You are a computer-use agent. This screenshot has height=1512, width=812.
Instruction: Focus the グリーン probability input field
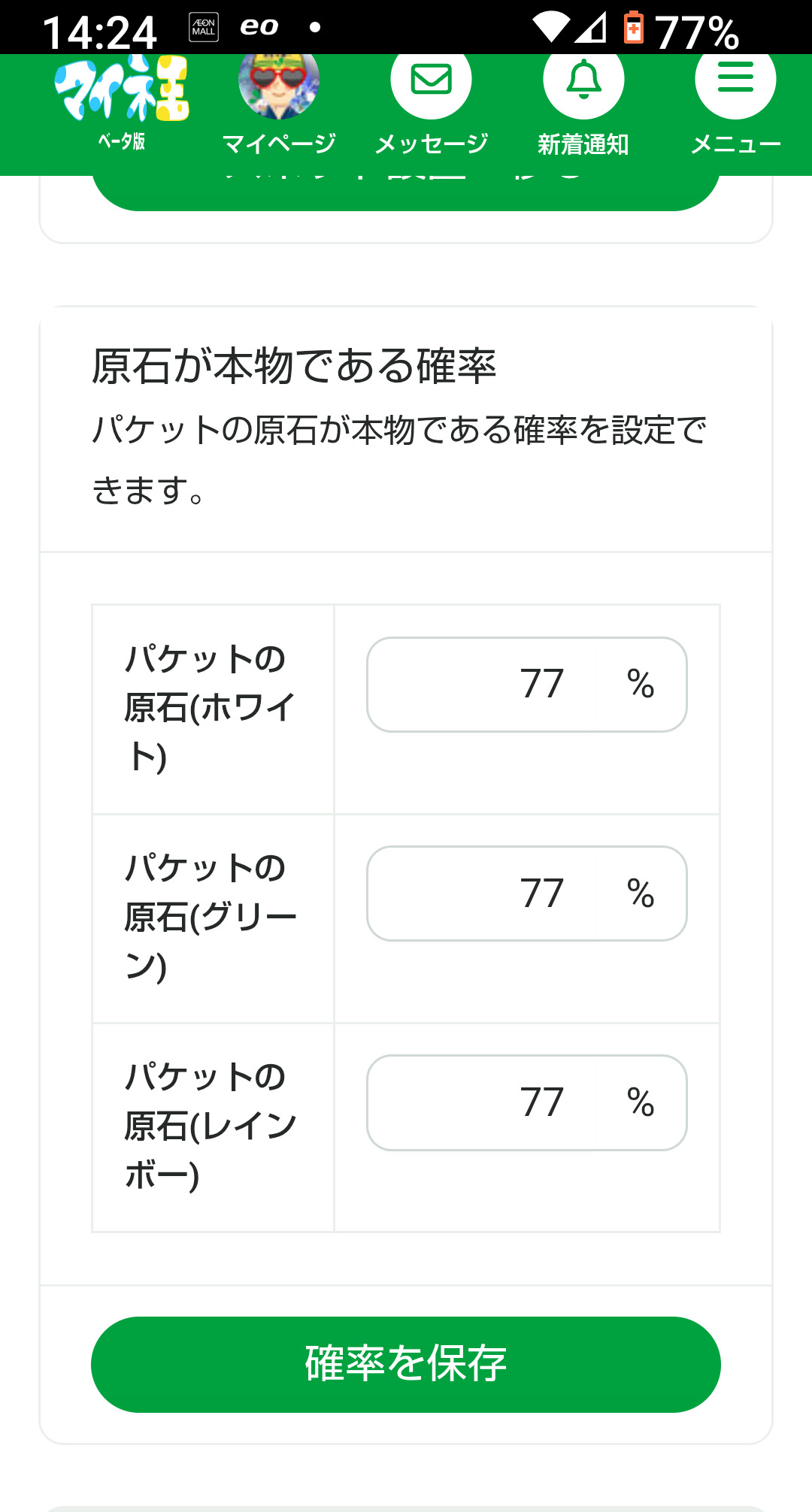coord(526,894)
